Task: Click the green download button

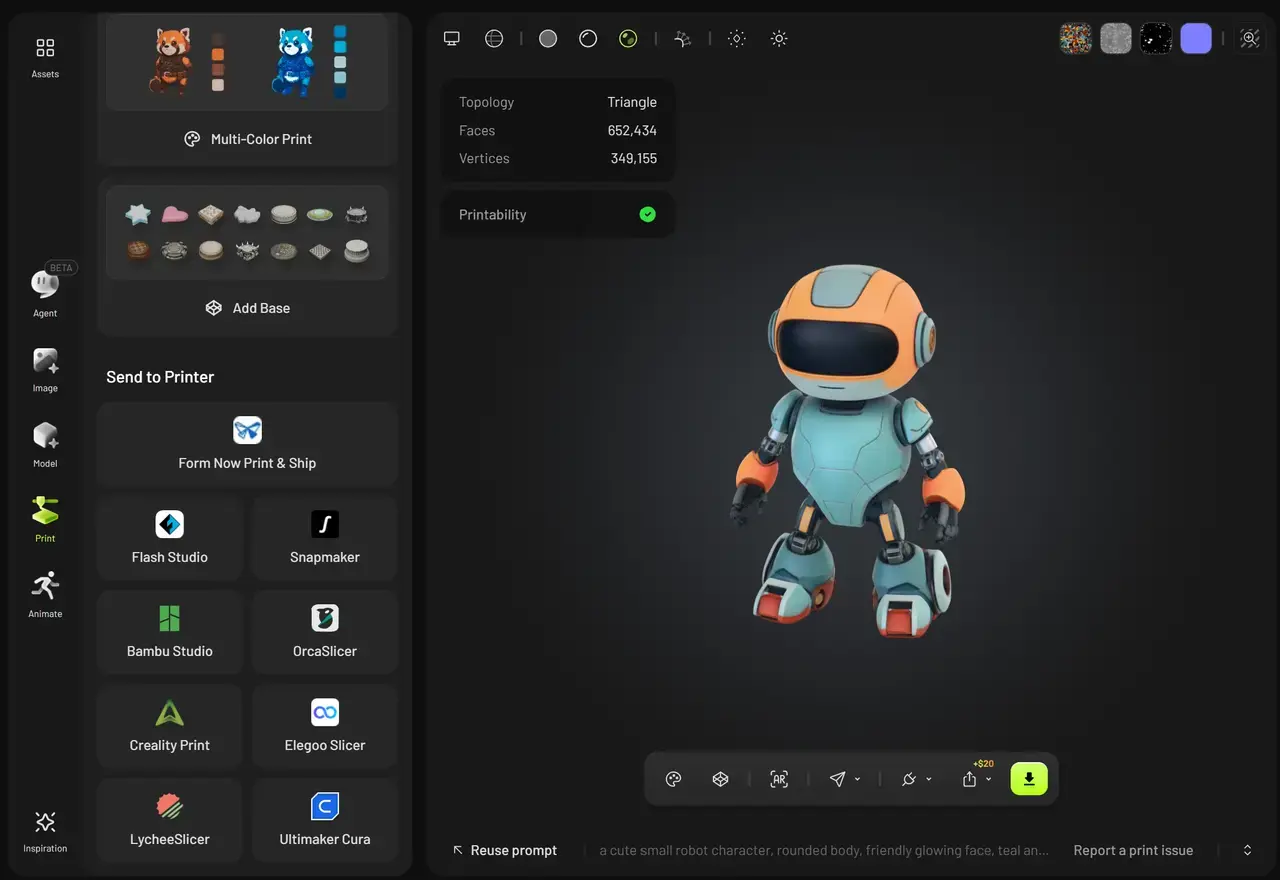Action: [1029, 779]
